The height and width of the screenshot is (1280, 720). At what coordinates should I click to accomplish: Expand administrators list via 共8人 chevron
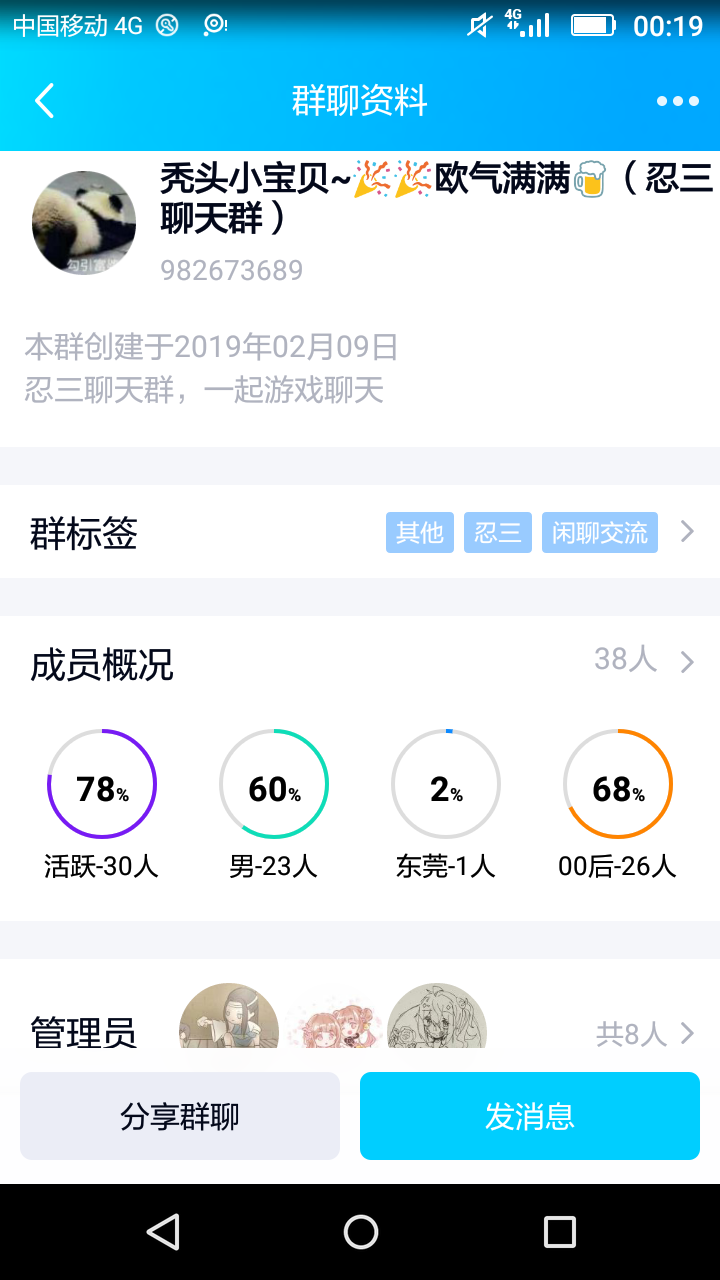(687, 1033)
